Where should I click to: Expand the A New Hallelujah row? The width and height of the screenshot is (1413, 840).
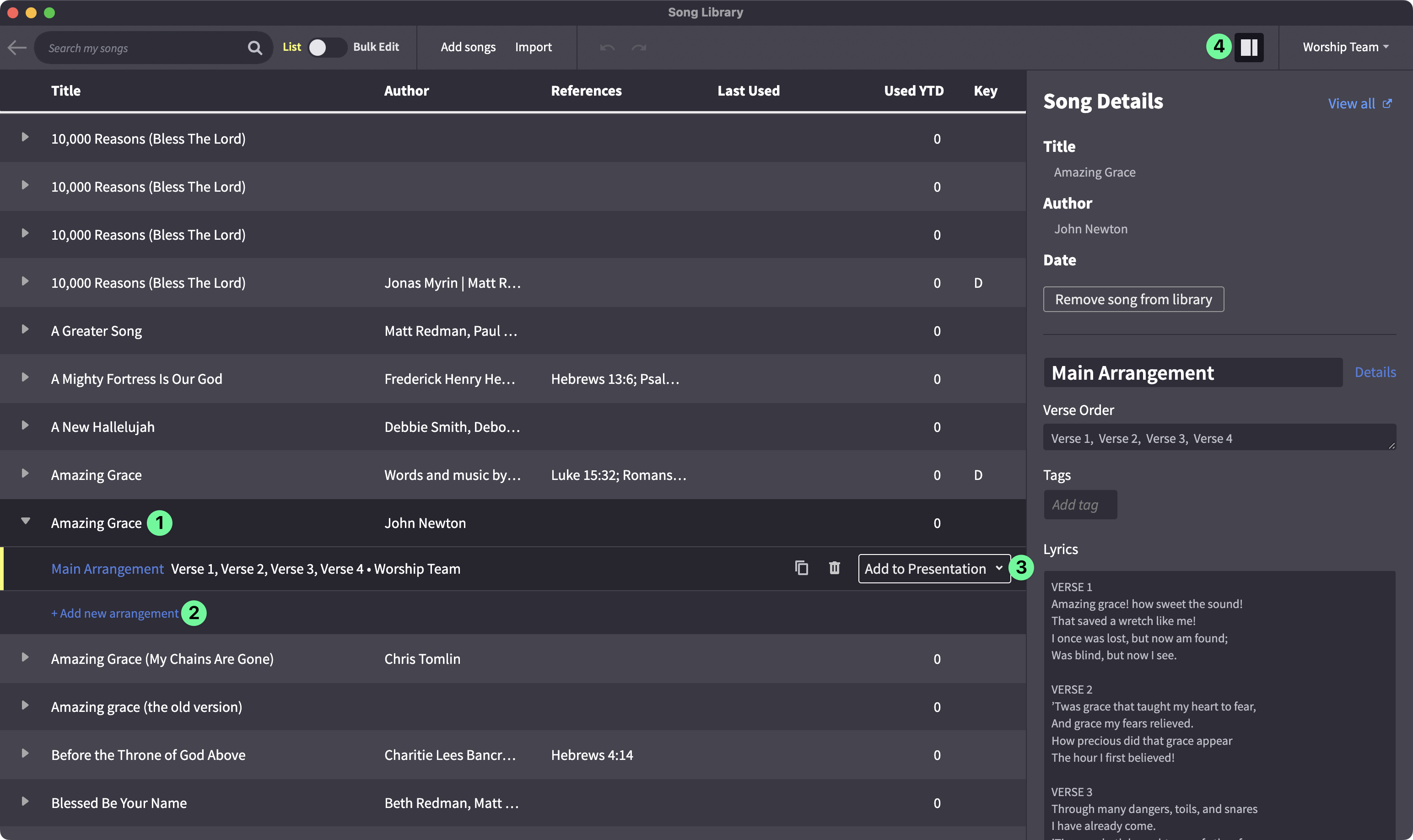pos(25,425)
